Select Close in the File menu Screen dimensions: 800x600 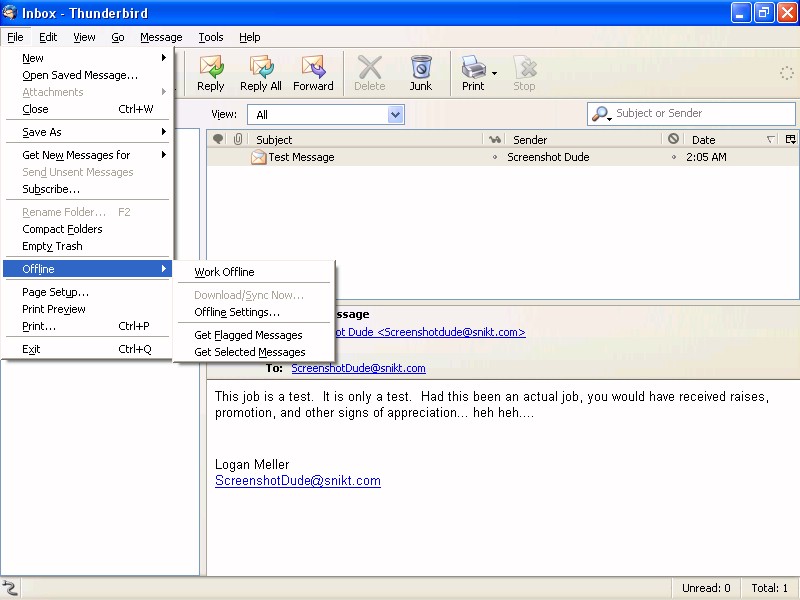click(x=88, y=109)
